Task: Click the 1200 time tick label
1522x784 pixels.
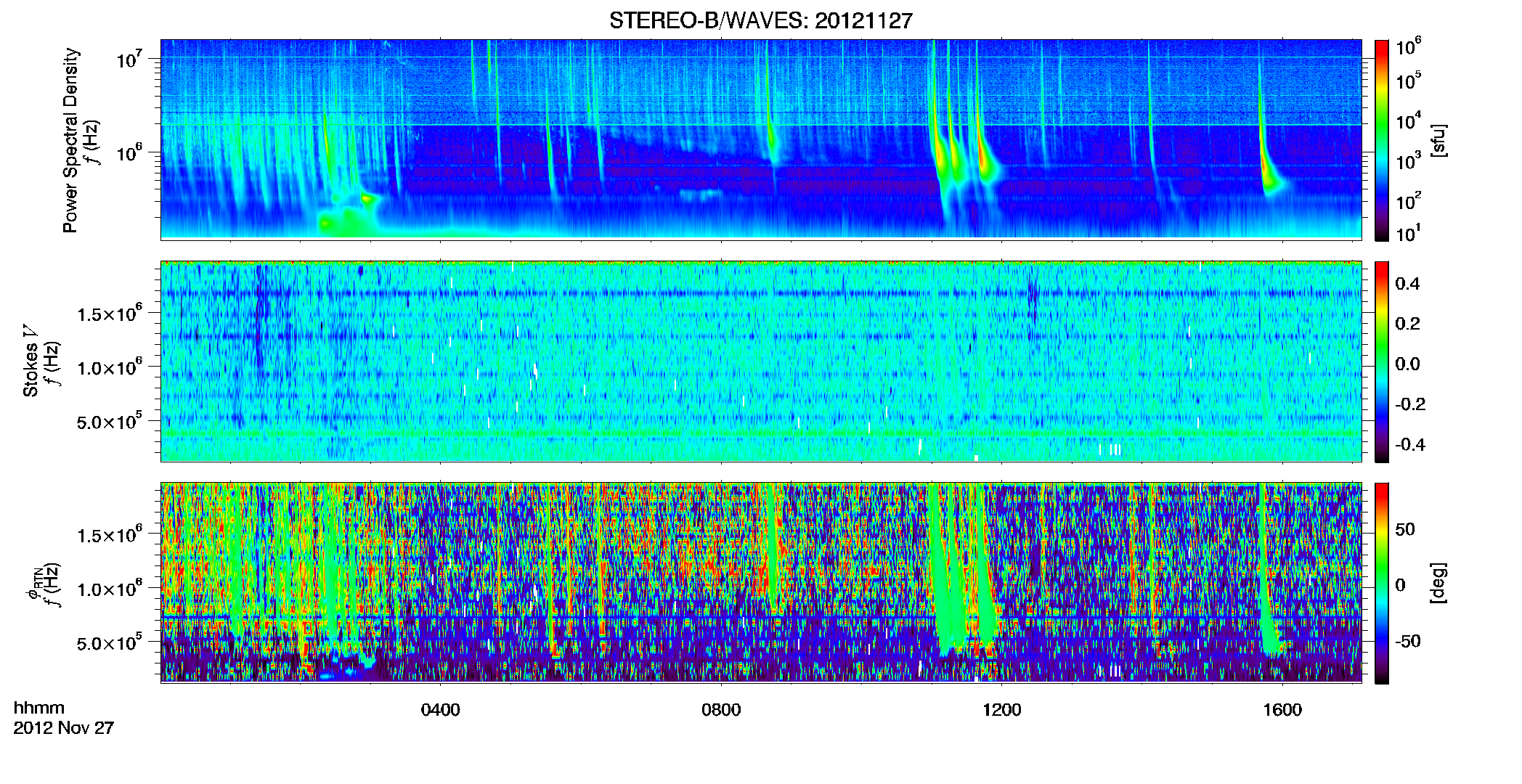Action: point(1002,710)
